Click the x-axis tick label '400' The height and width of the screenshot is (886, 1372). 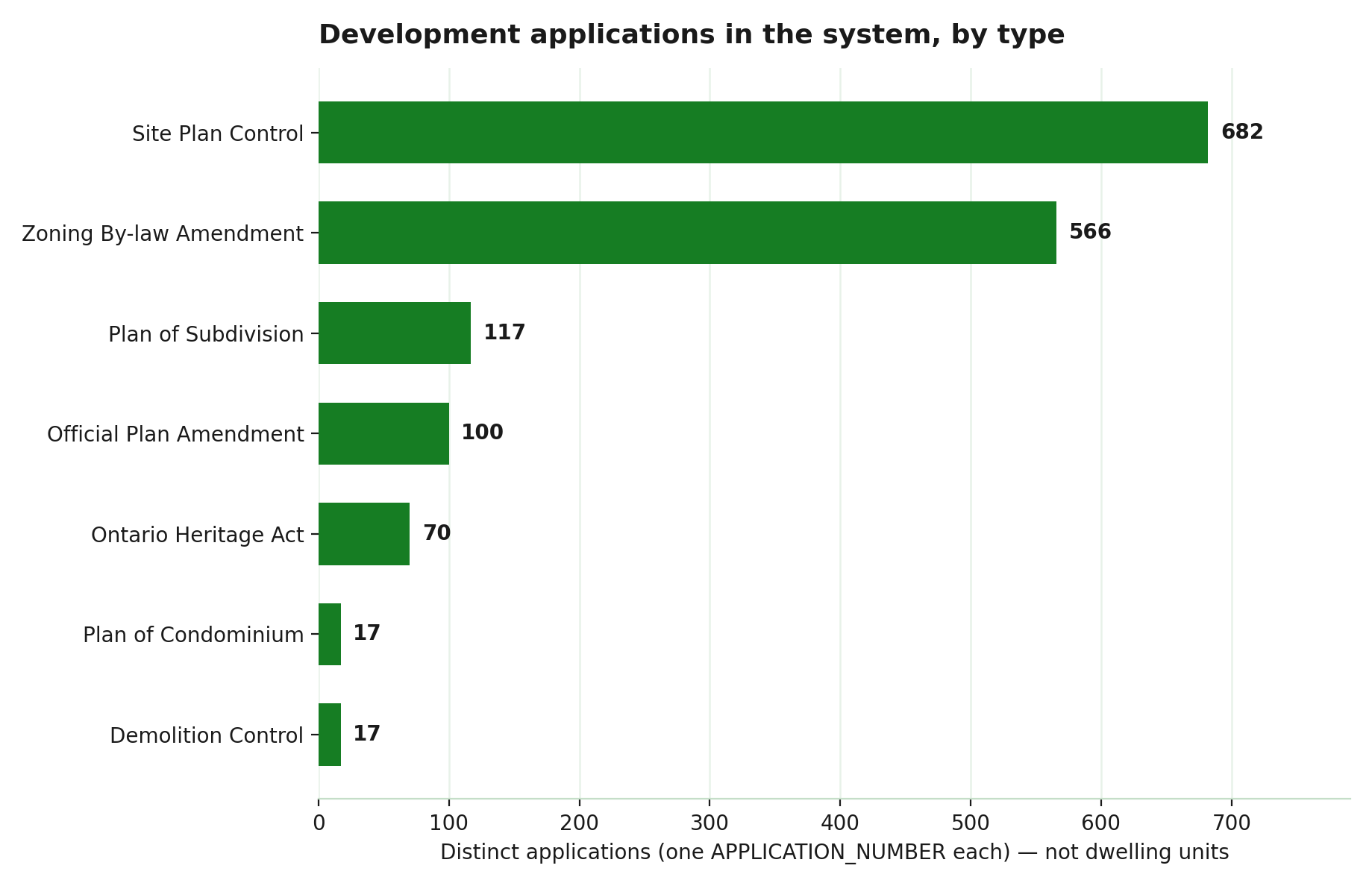coord(840,823)
